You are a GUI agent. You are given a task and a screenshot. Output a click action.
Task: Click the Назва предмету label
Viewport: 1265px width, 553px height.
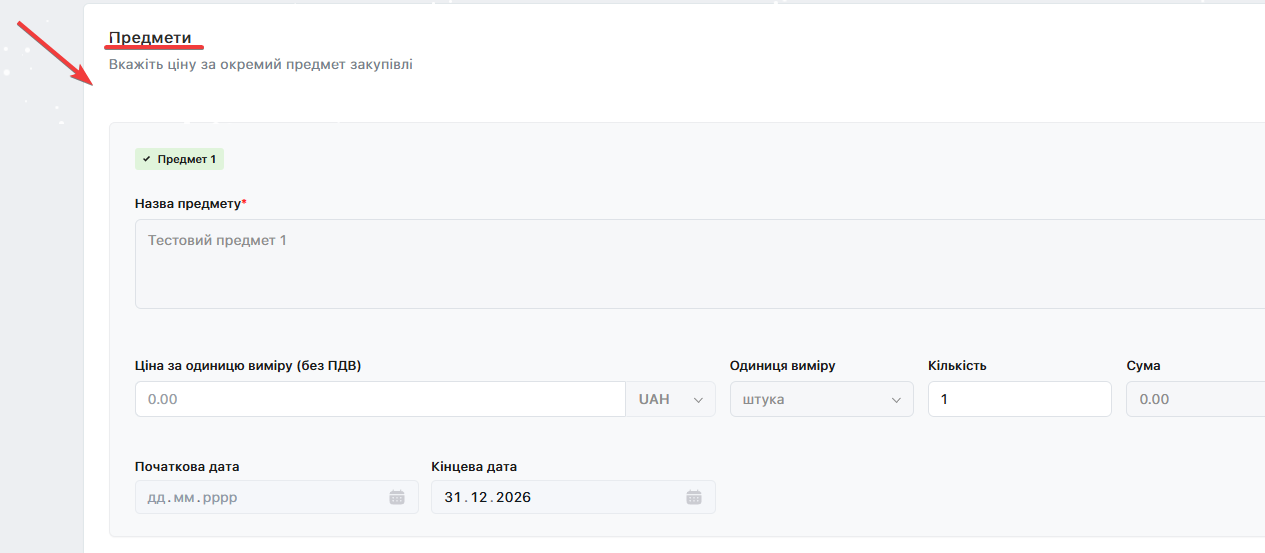(188, 204)
